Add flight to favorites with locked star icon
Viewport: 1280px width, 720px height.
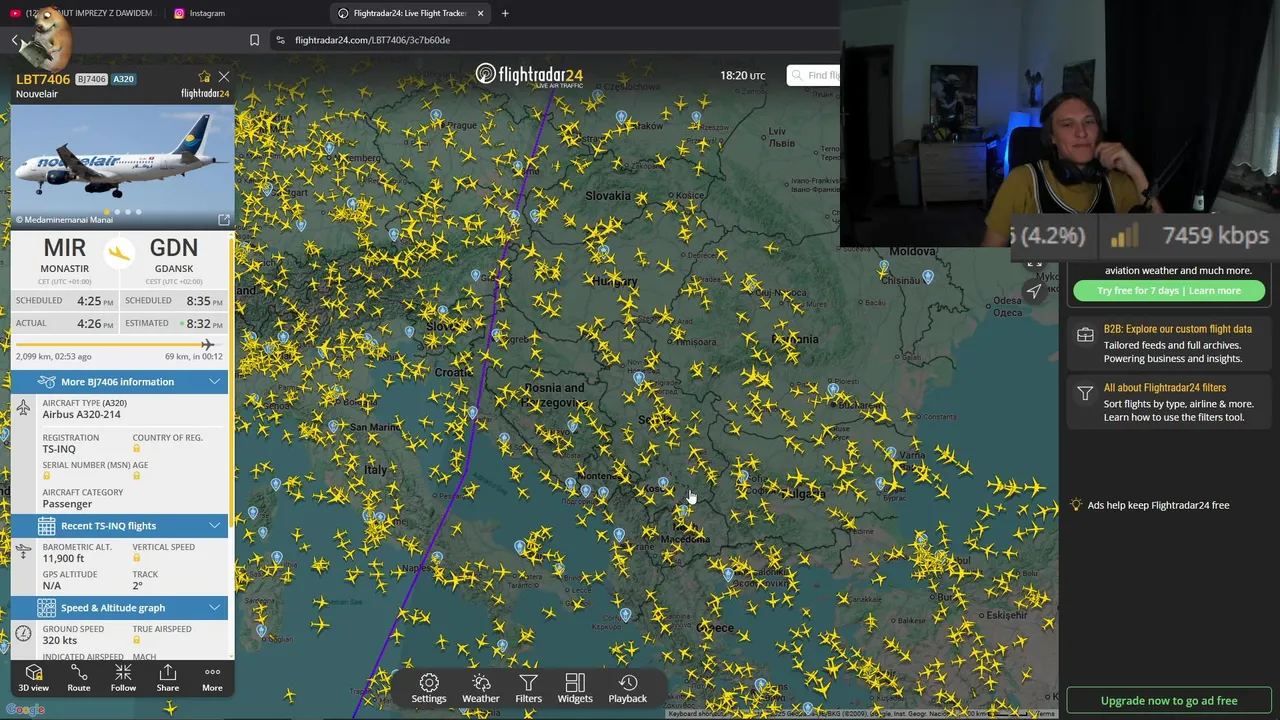(205, 77)
